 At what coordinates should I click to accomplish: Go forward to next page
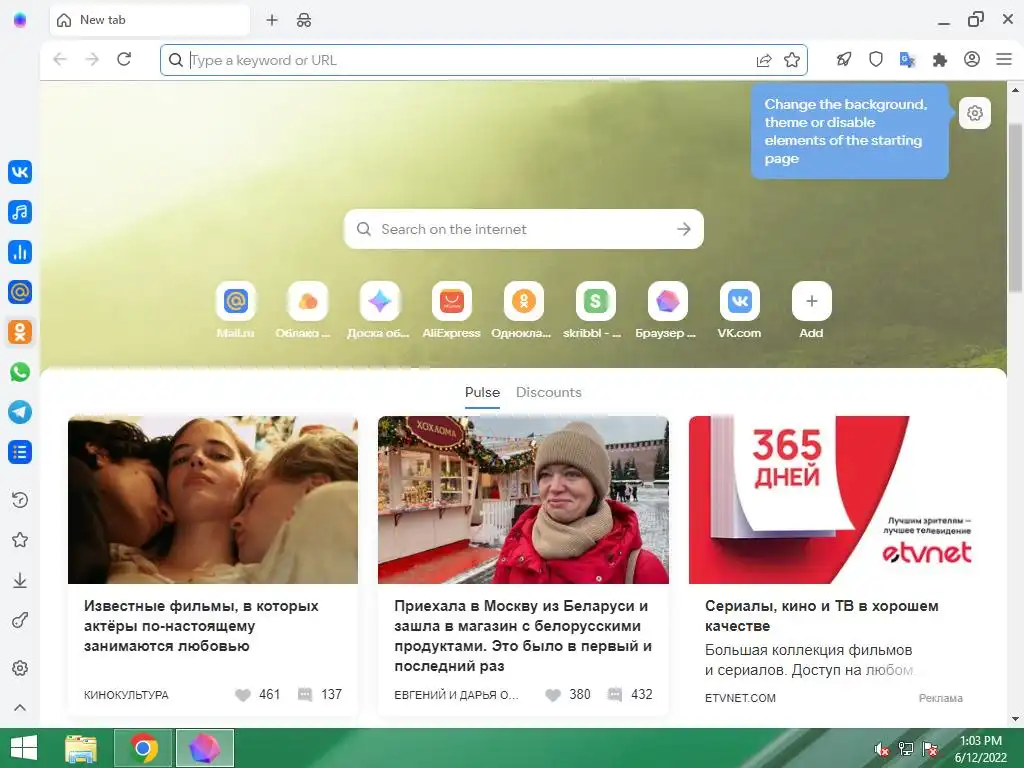tap(92, 59)
